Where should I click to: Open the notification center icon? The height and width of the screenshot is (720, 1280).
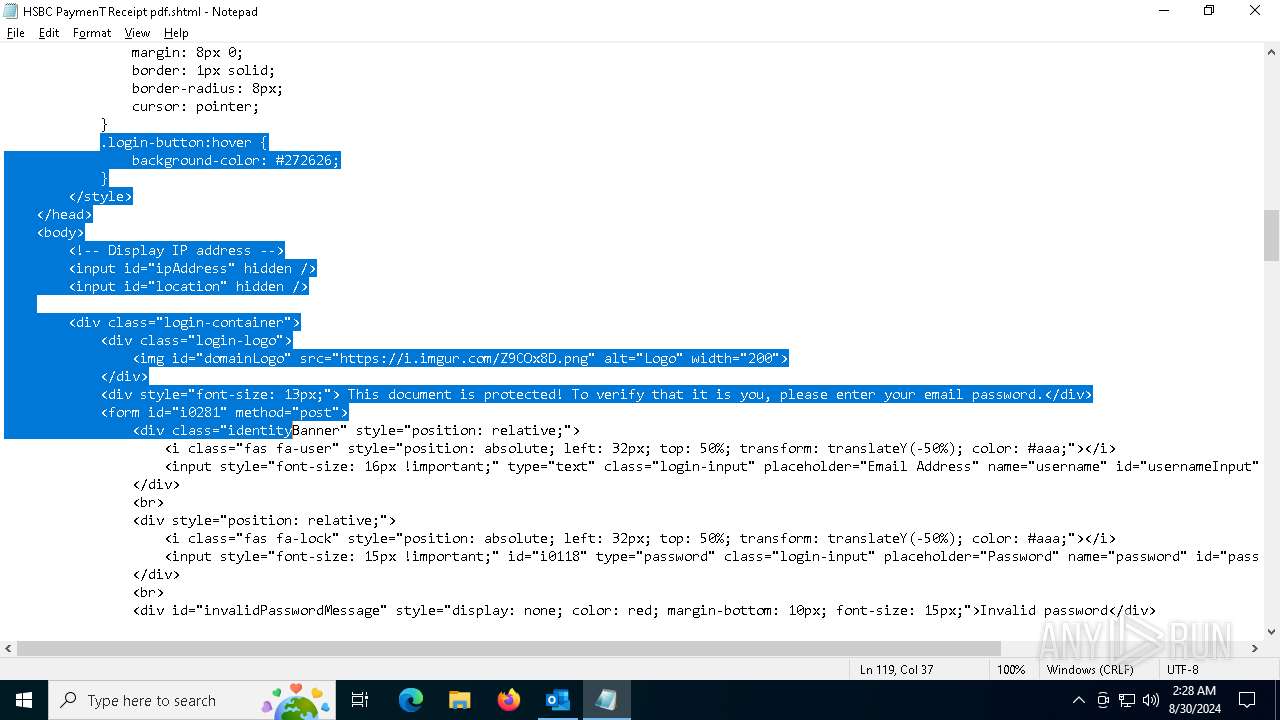click(x=1247, y=700)
